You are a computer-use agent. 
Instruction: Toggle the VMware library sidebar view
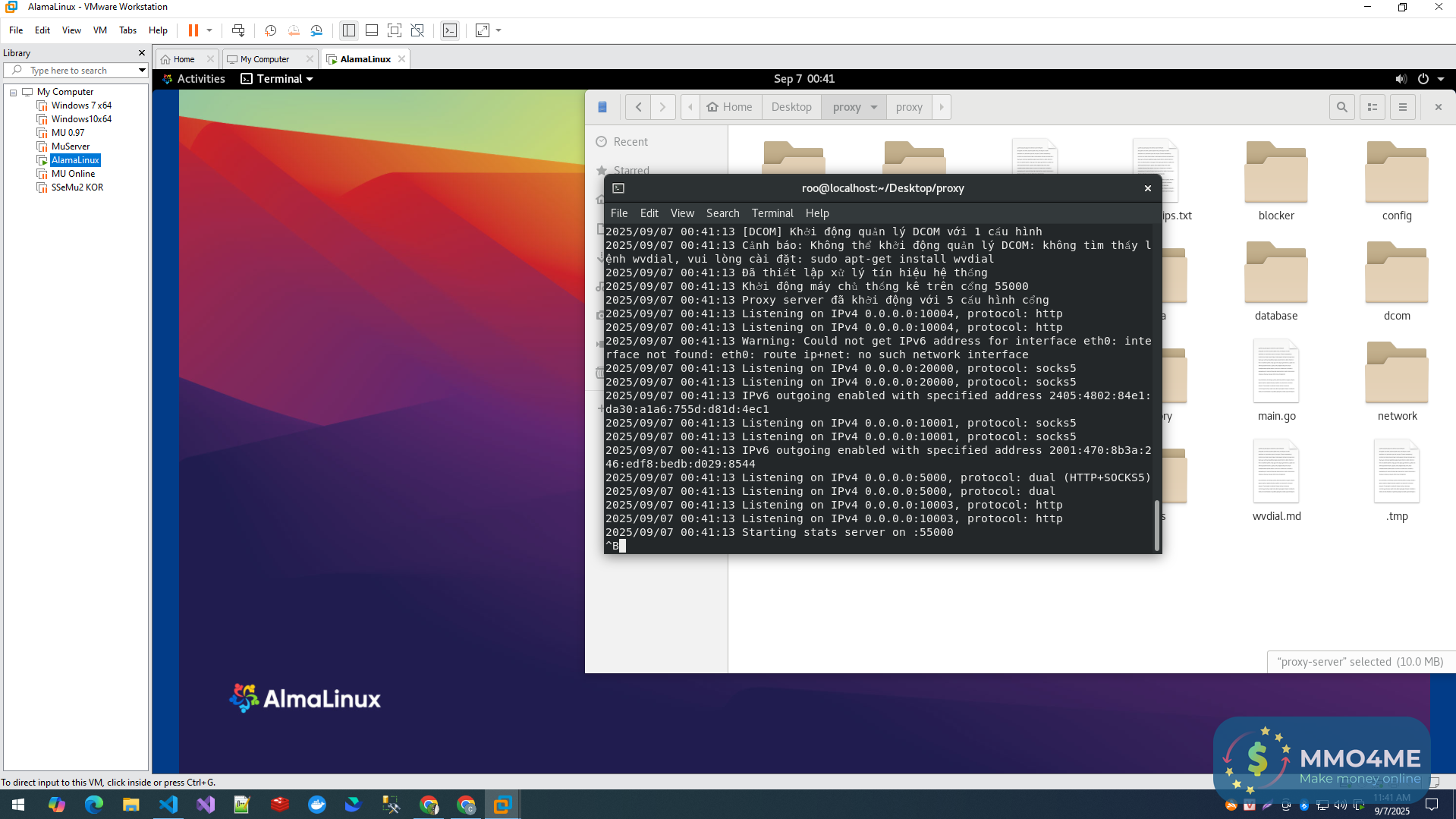pyautogui.click(x=349, y=30)
